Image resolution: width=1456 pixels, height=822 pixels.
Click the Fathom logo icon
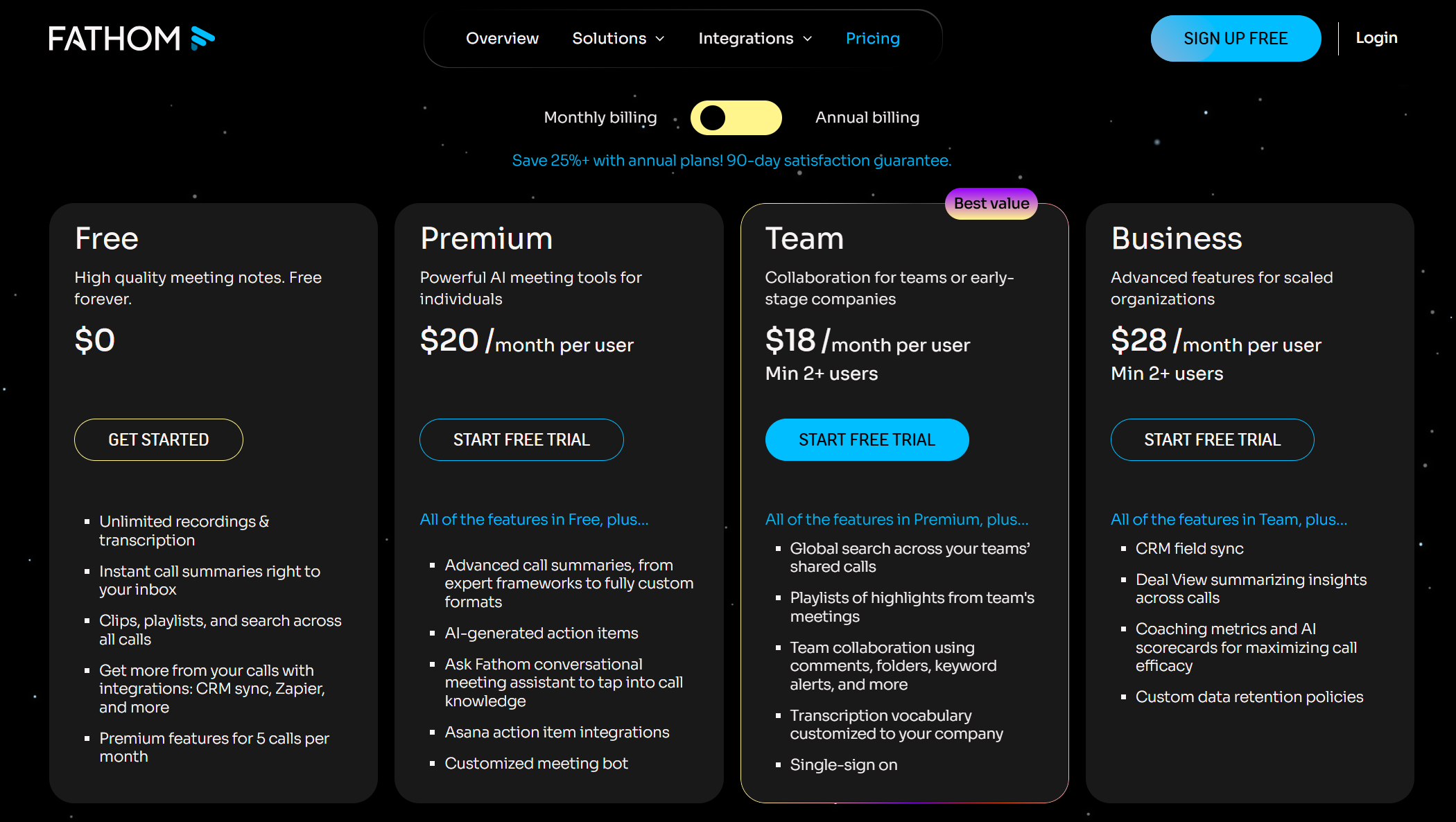[202, 38]
